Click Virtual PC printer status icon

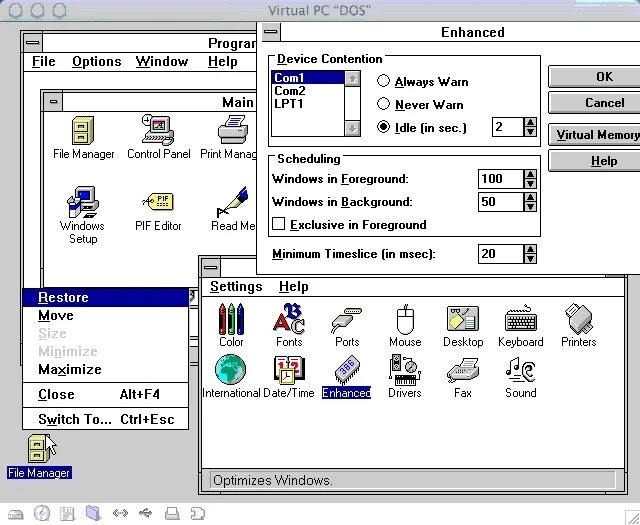coord(172,514)
